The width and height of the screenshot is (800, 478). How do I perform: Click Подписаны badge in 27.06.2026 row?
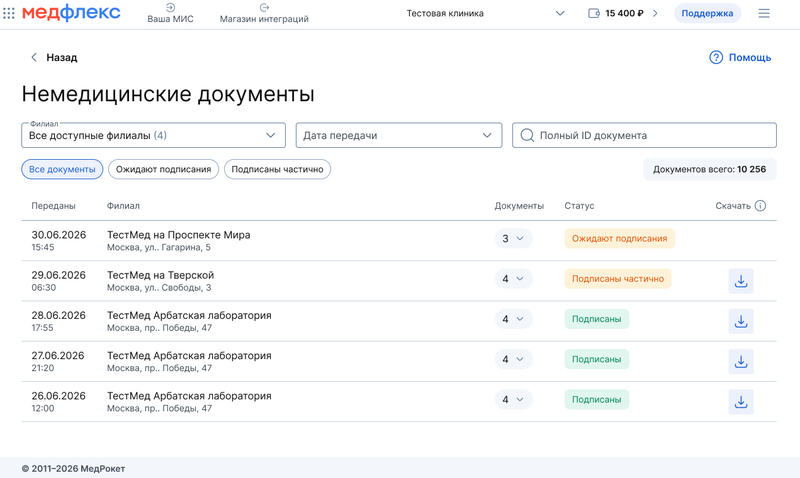(596, 359)
